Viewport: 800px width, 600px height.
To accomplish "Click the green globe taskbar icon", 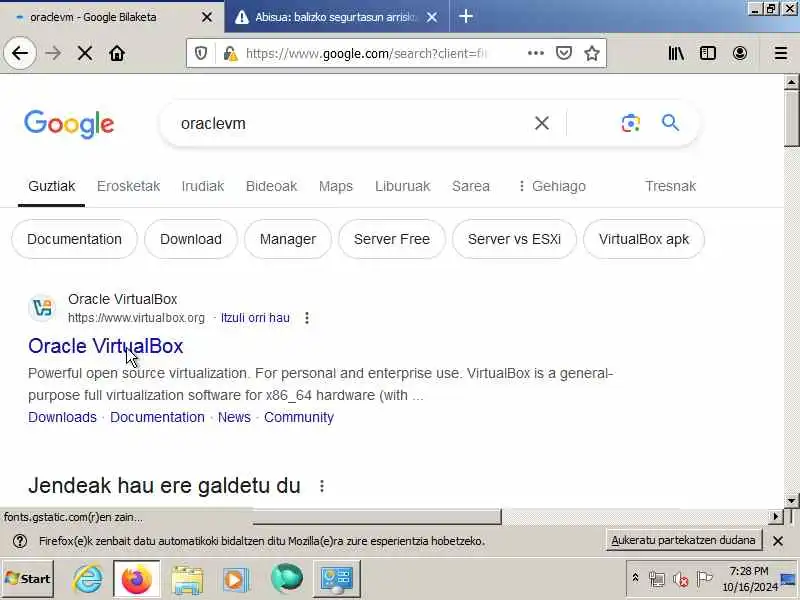I will click(x=287, y=579).
